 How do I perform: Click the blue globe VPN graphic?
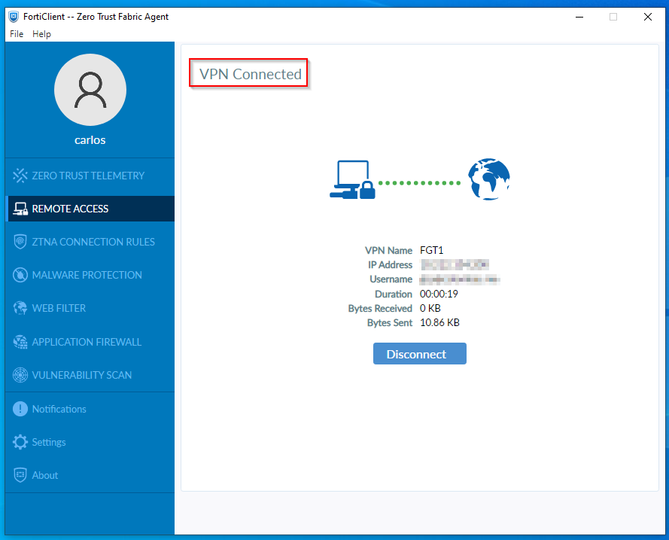click(x=489, y=179)
